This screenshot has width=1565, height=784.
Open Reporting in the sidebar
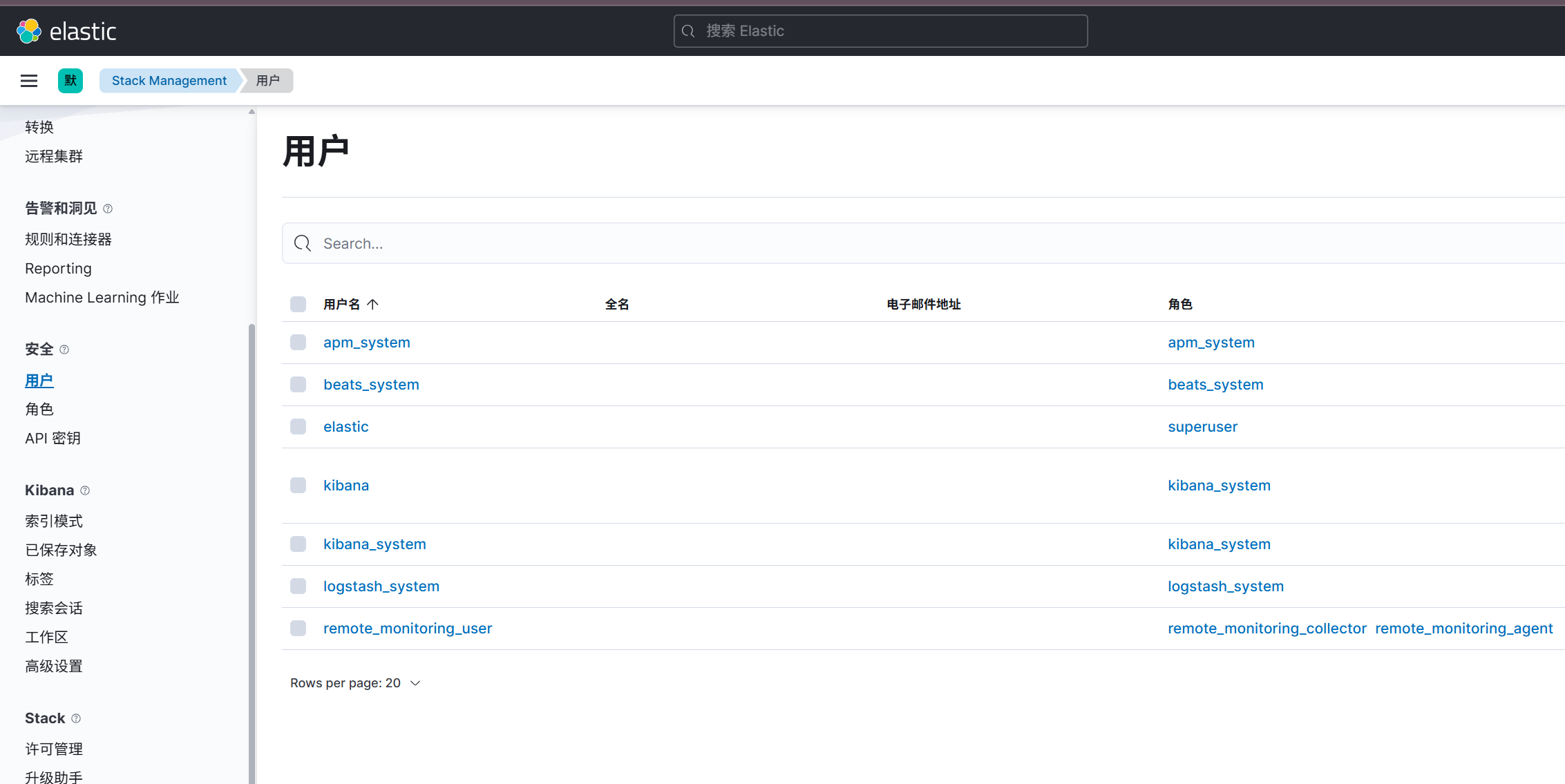point(58,269)
